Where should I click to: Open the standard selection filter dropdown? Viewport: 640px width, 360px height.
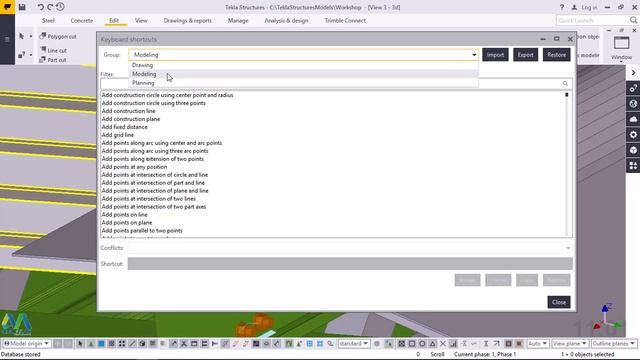tap(354, 344)
